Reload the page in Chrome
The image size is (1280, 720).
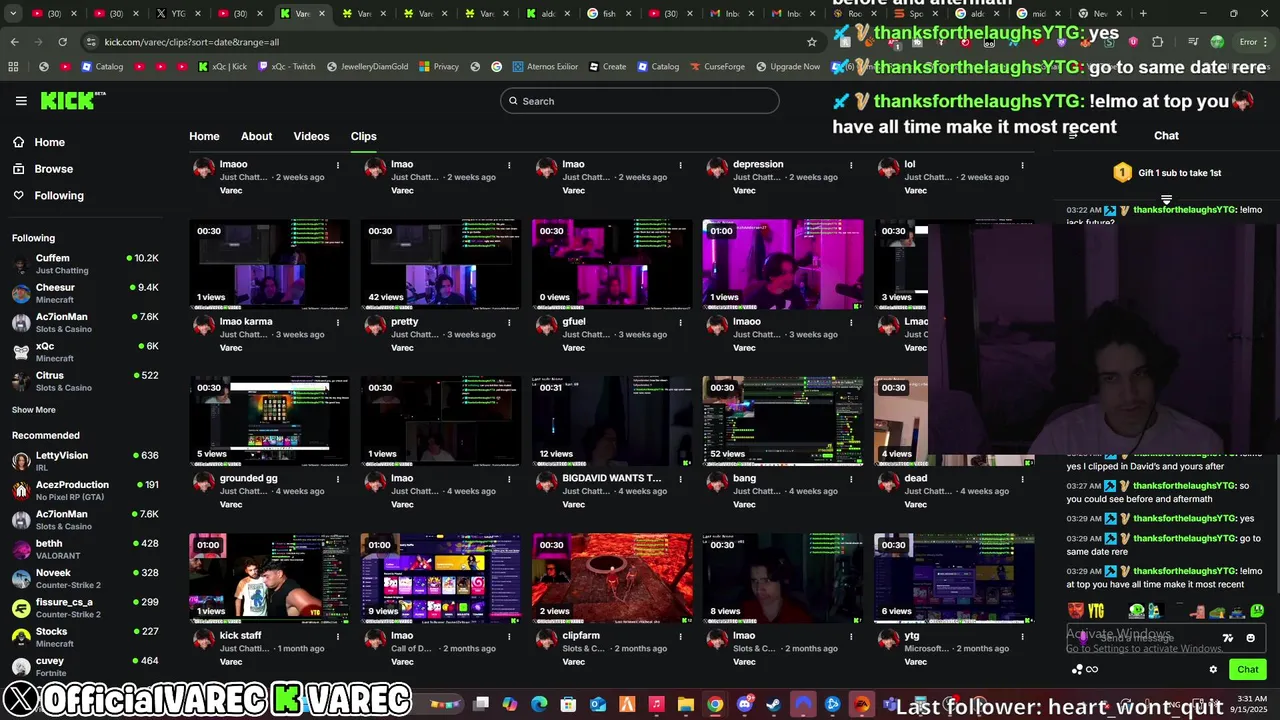(x=62, y=42)
